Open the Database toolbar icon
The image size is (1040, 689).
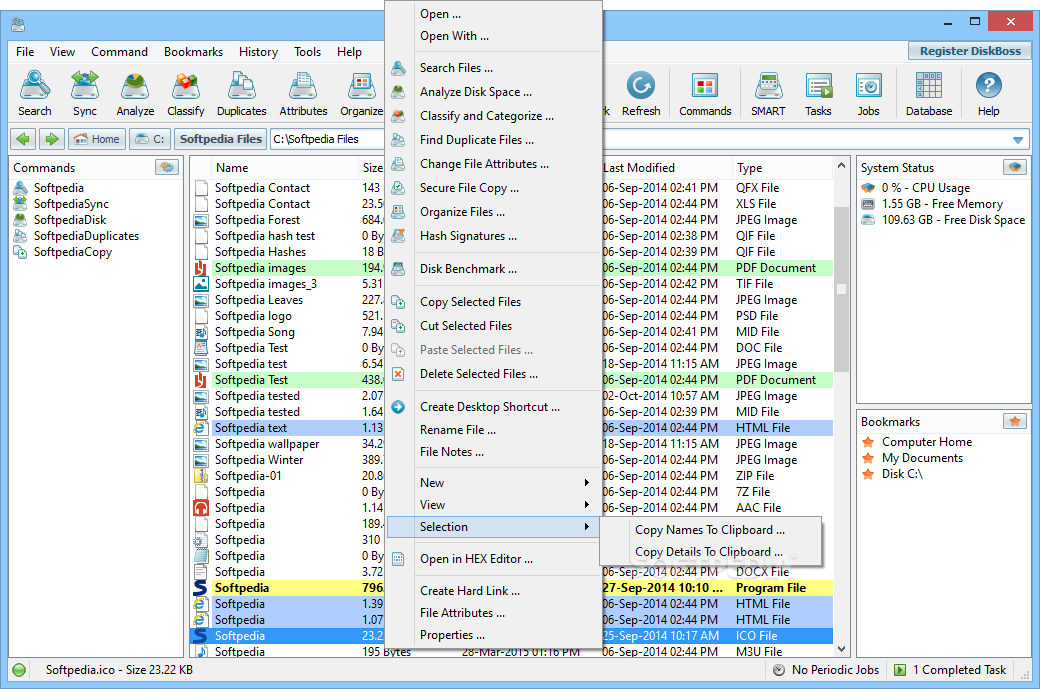click(929, 94)
